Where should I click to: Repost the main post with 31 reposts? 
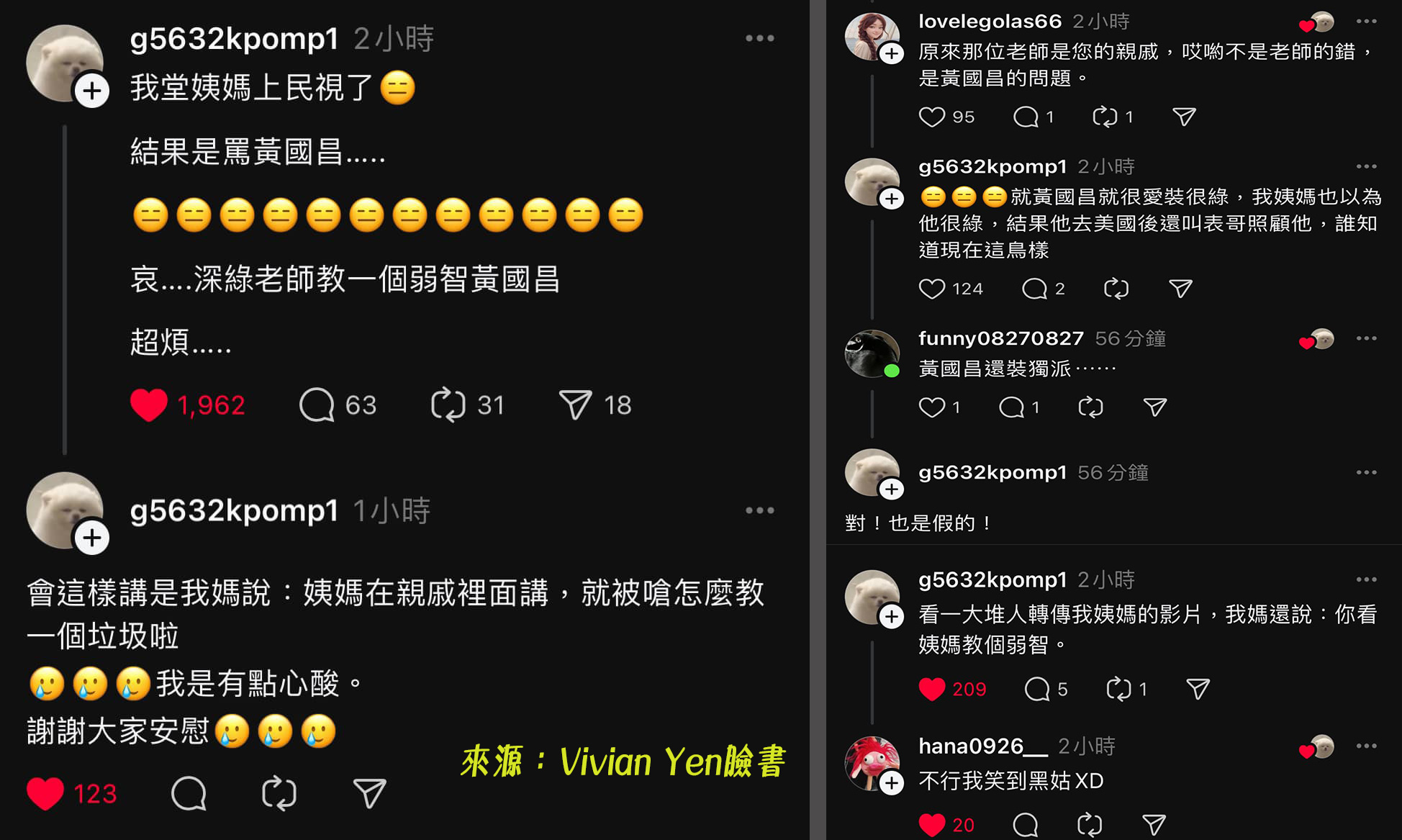pos(448,405)
